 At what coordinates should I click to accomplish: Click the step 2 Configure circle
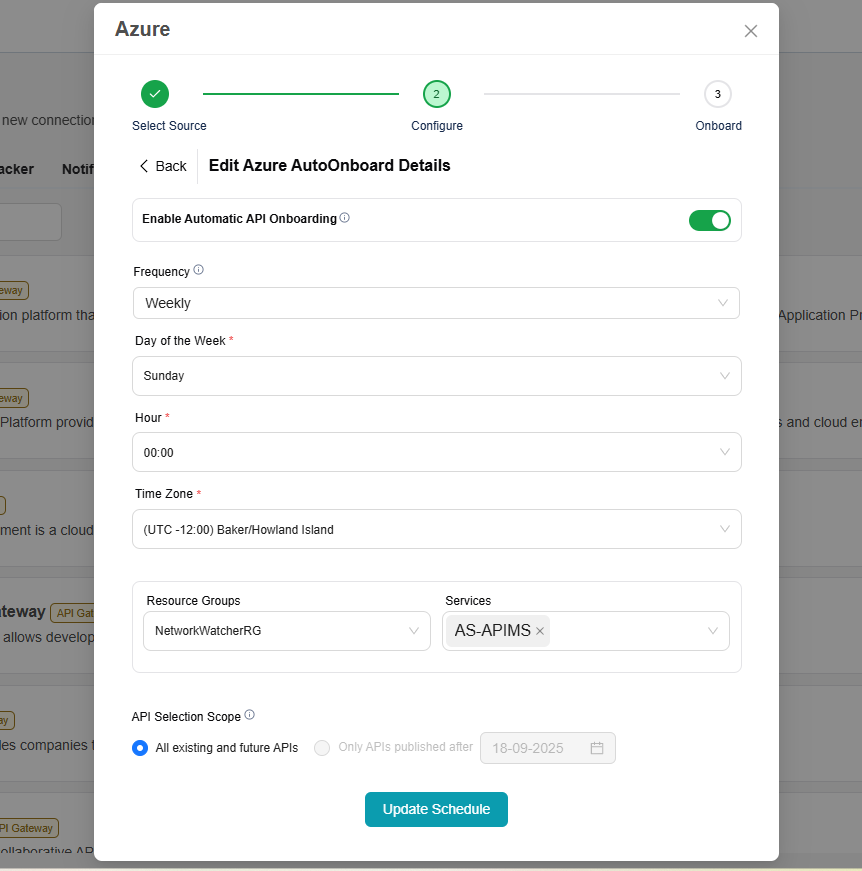coord(437,94)
